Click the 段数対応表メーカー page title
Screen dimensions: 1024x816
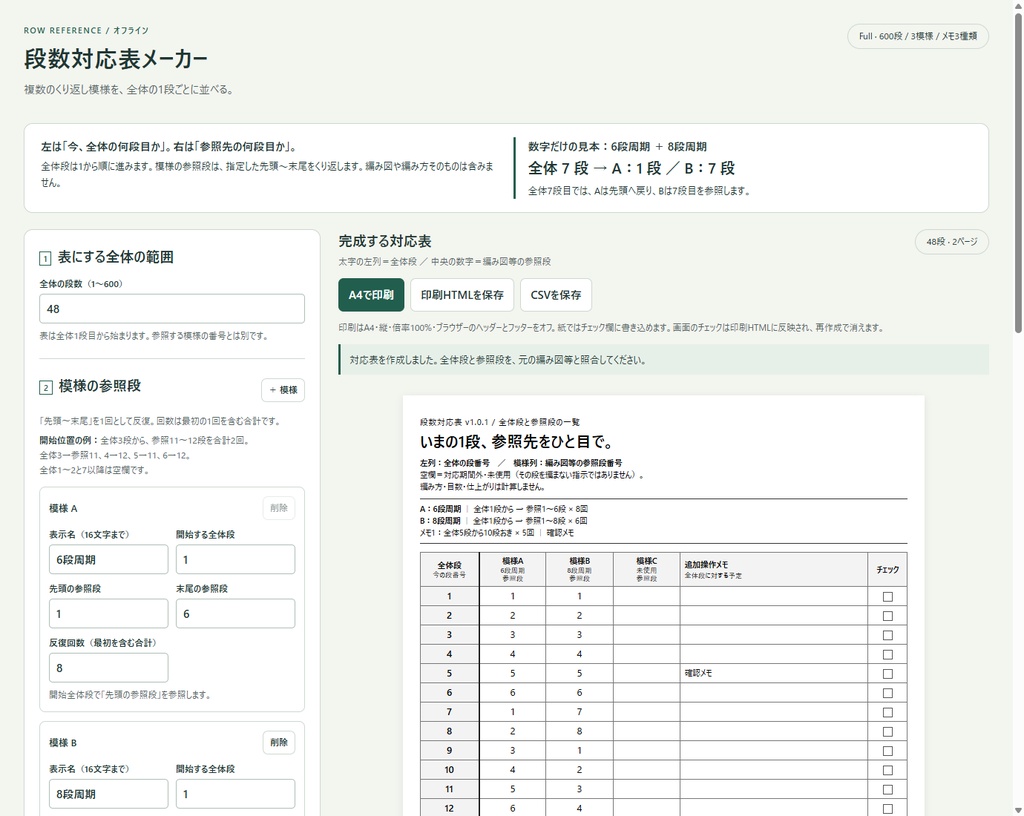click(x=116, y=59)
